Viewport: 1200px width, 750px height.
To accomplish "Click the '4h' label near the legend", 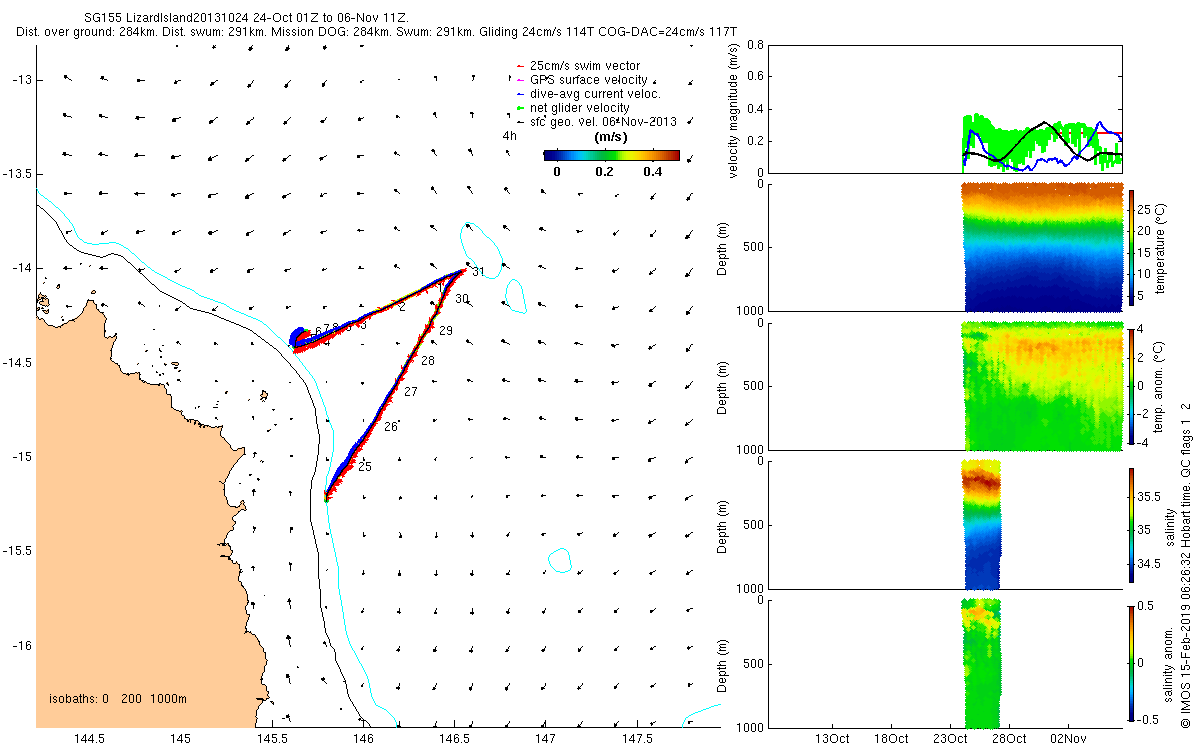I will 510,135.
